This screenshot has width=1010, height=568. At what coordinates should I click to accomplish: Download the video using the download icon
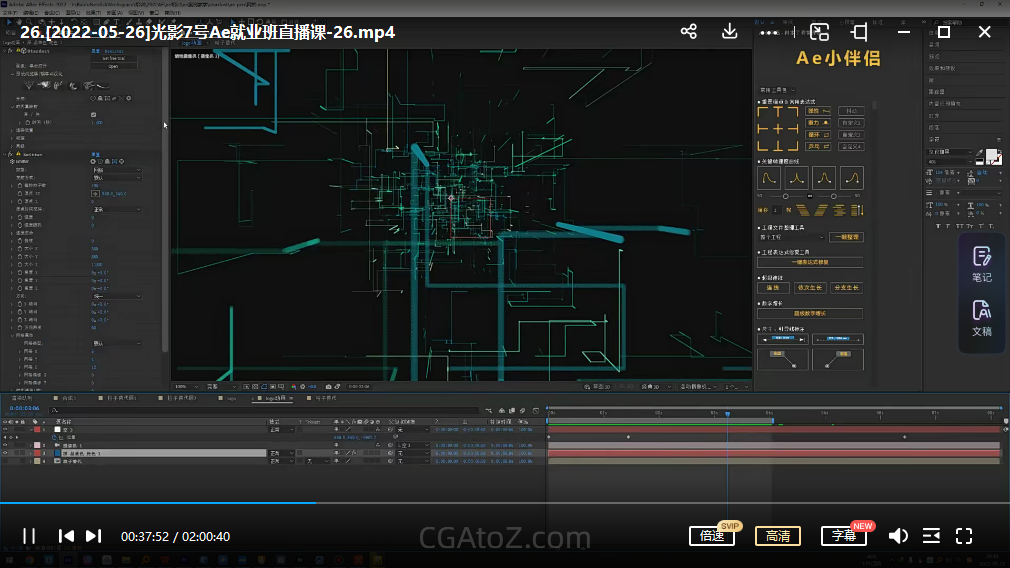(730, 32)
